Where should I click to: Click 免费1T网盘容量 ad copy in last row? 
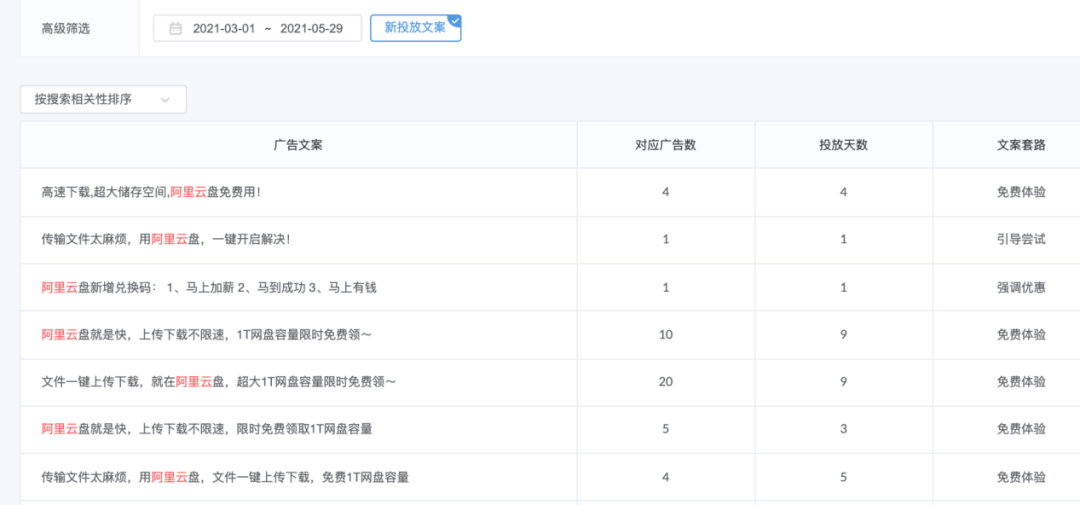225,477
